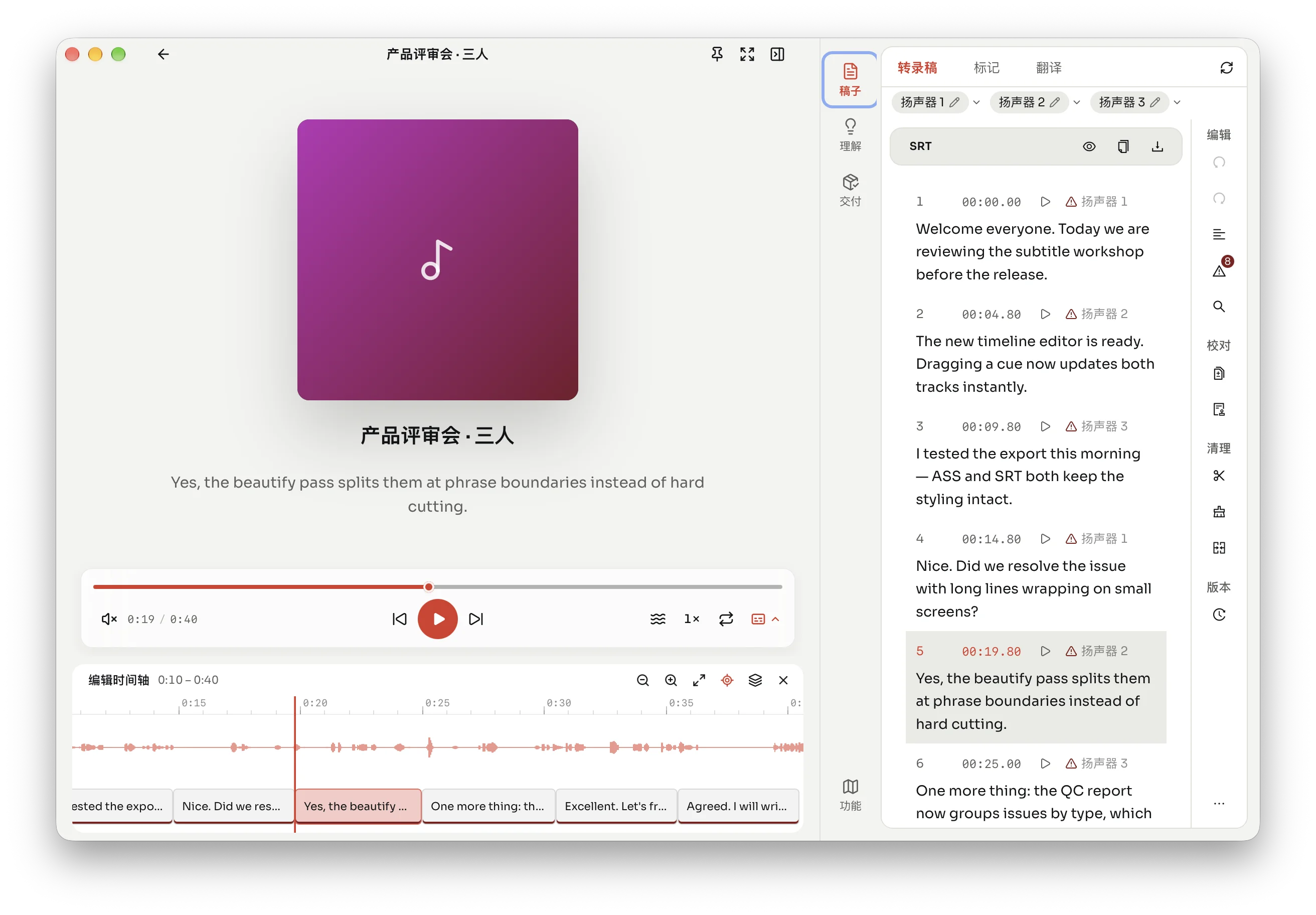Click the playback progress slider handle

coord(429,587)
